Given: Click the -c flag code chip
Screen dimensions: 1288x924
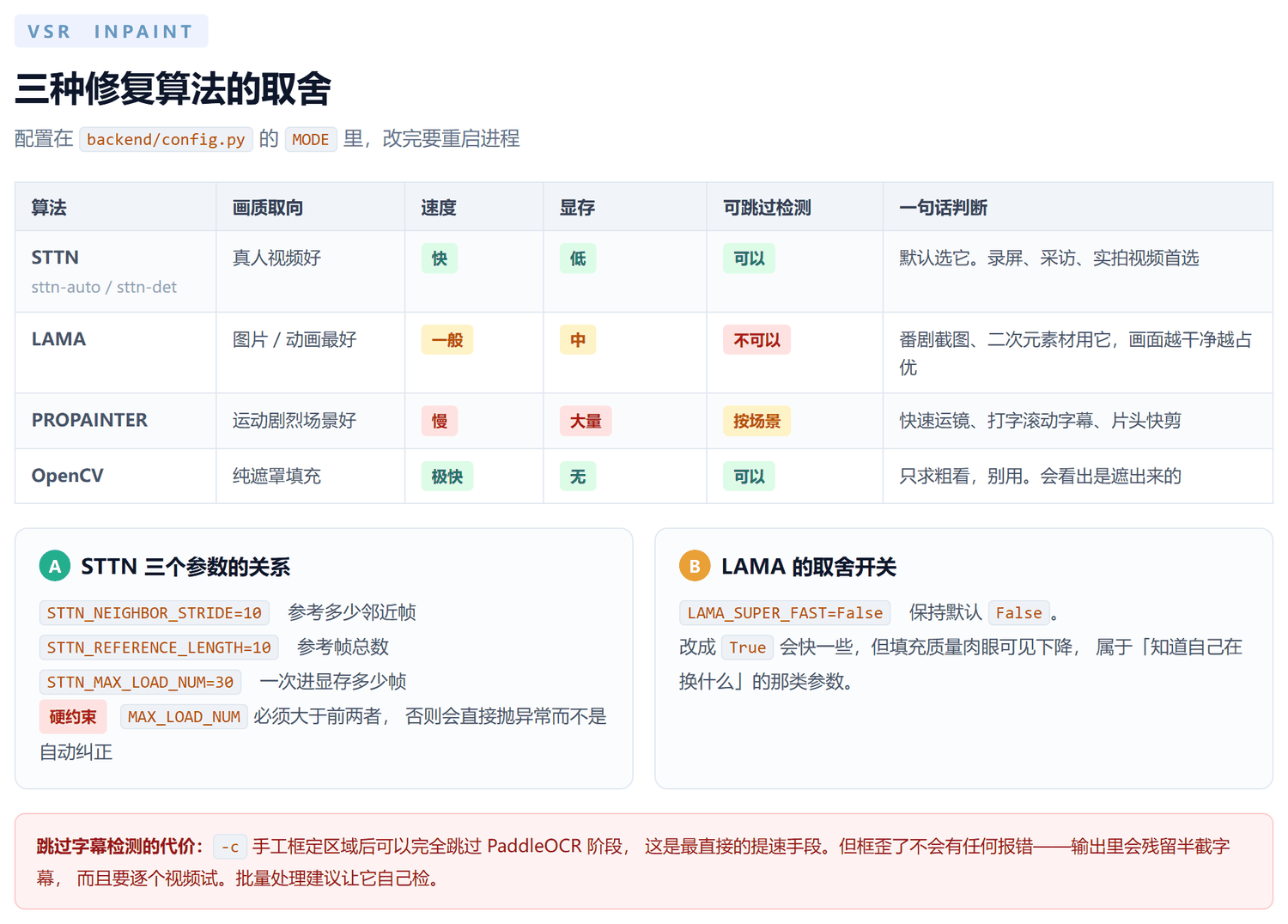Looking at the screenshot, I should pyautogui.click(x=230, y=847).
